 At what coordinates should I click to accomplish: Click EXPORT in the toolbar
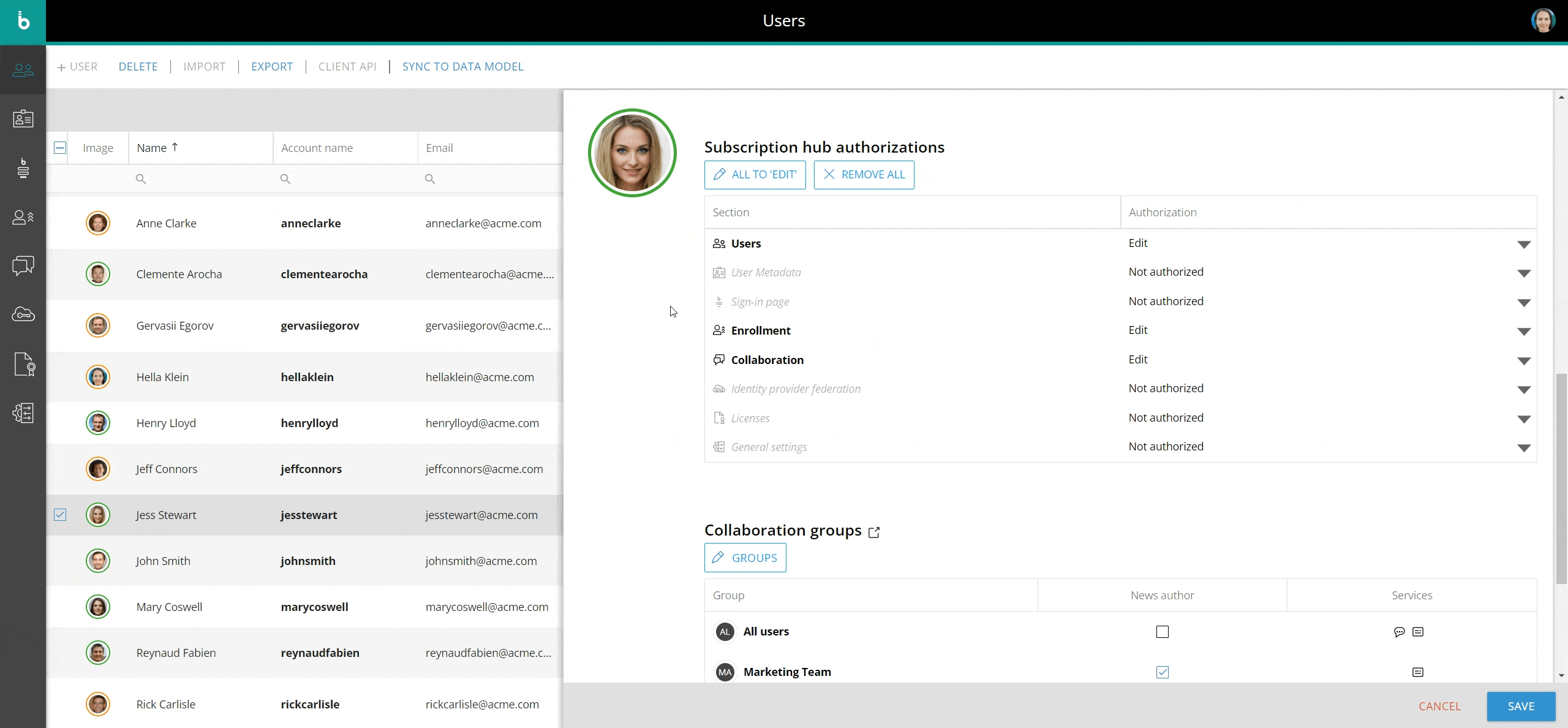272,66
